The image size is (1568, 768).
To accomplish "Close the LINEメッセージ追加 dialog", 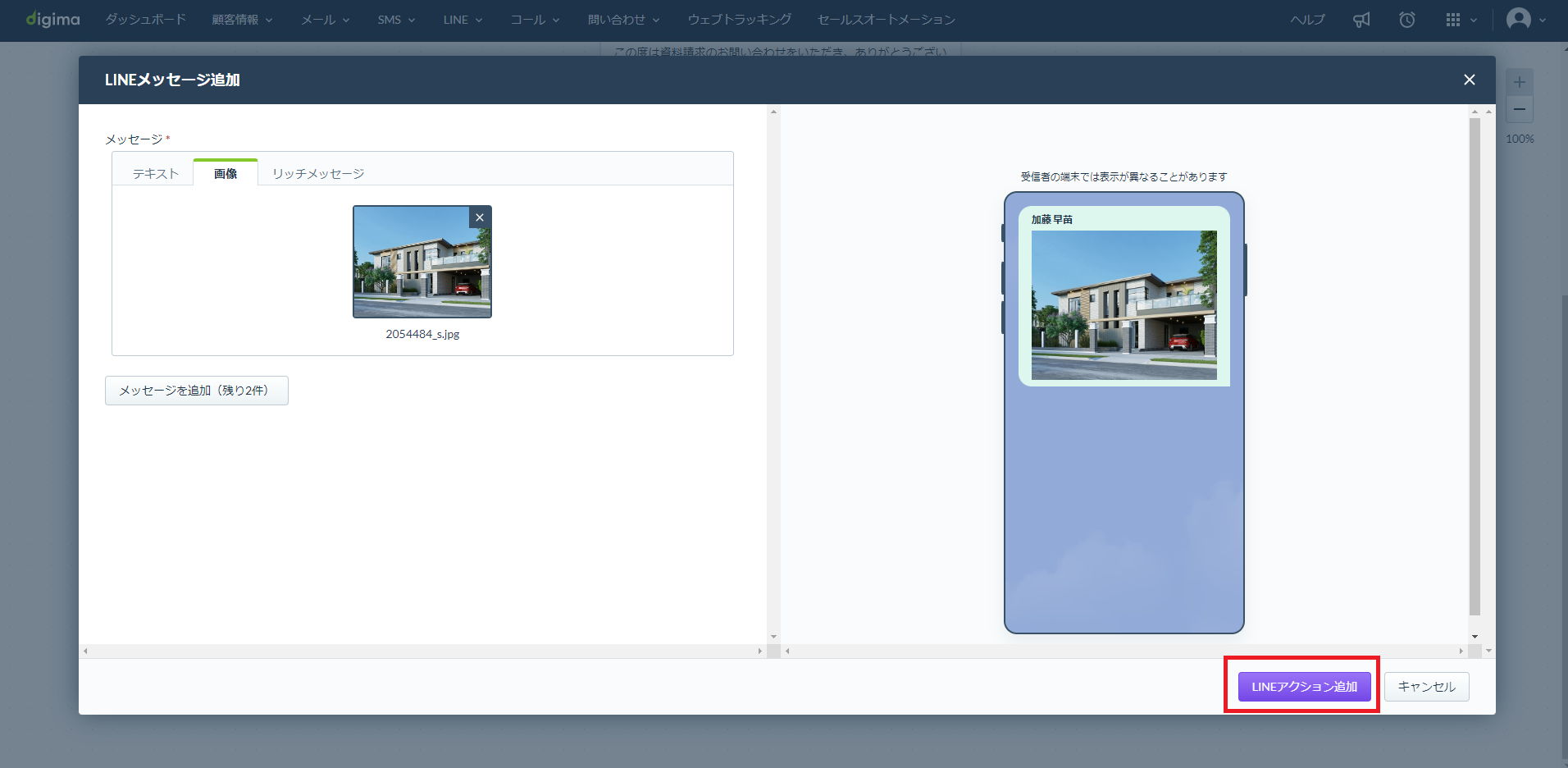I will point(1470,80).
